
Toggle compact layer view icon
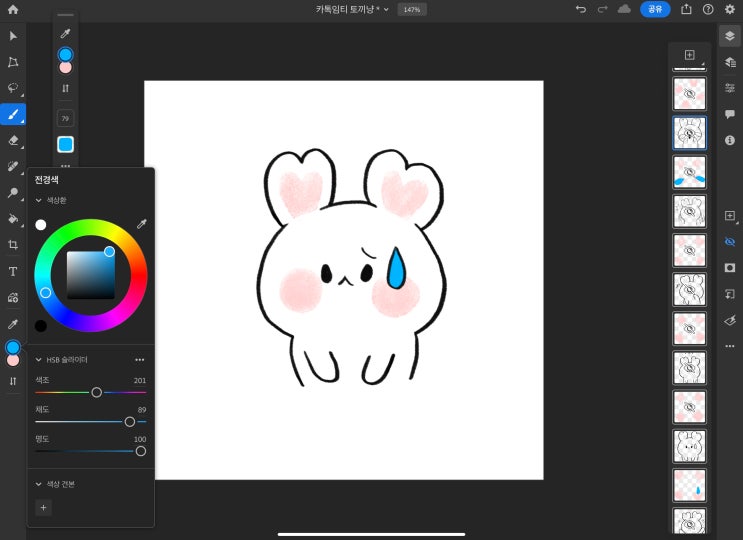pos(729,36)
